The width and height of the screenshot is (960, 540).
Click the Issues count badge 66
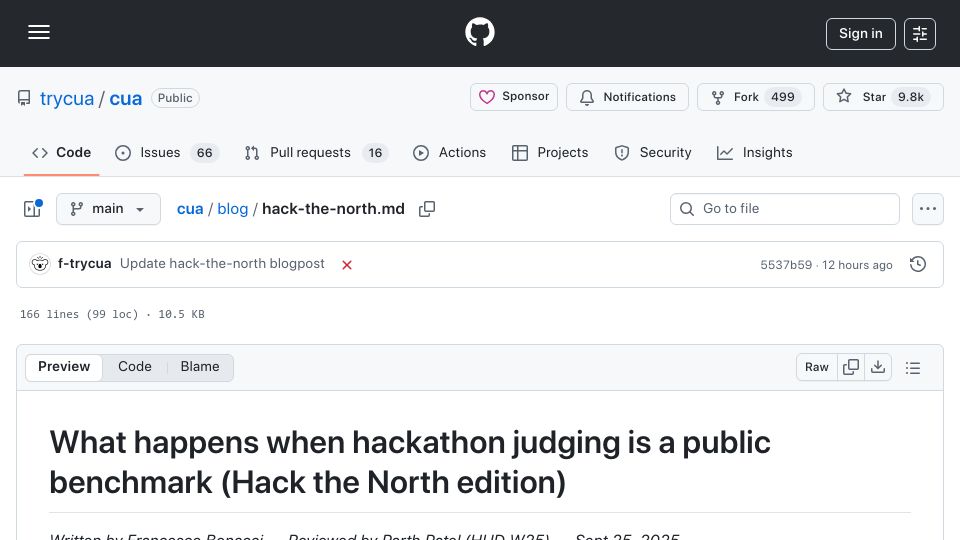coord(204,152)
